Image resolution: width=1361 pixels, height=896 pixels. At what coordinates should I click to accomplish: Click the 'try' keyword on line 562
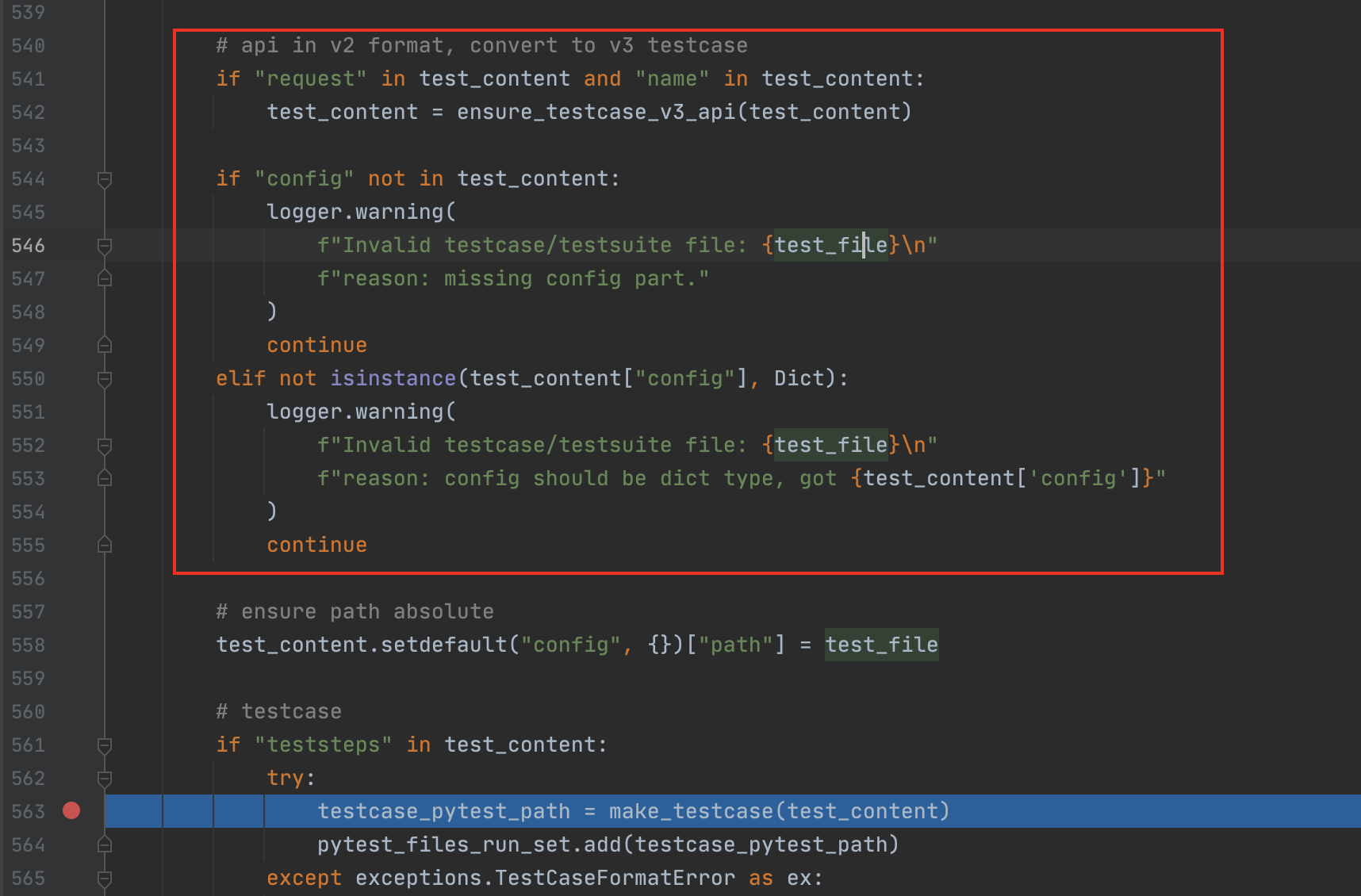tap(286, 778)
